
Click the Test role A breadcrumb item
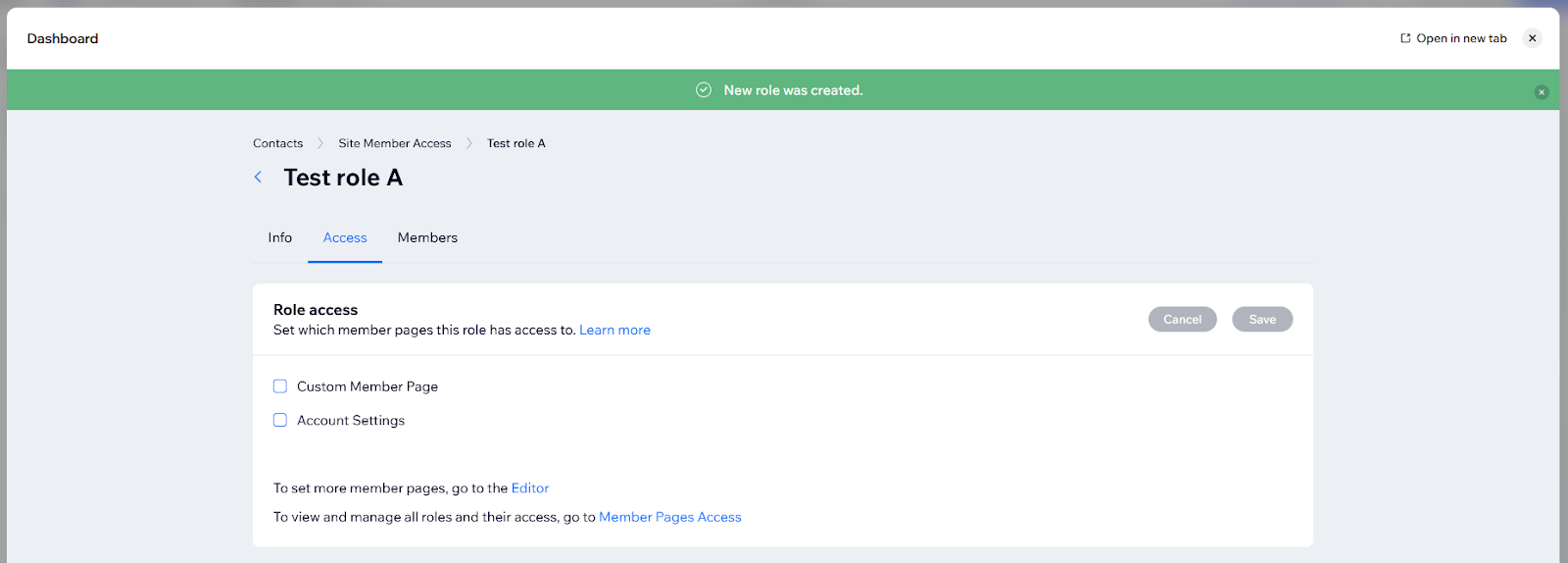516,143
